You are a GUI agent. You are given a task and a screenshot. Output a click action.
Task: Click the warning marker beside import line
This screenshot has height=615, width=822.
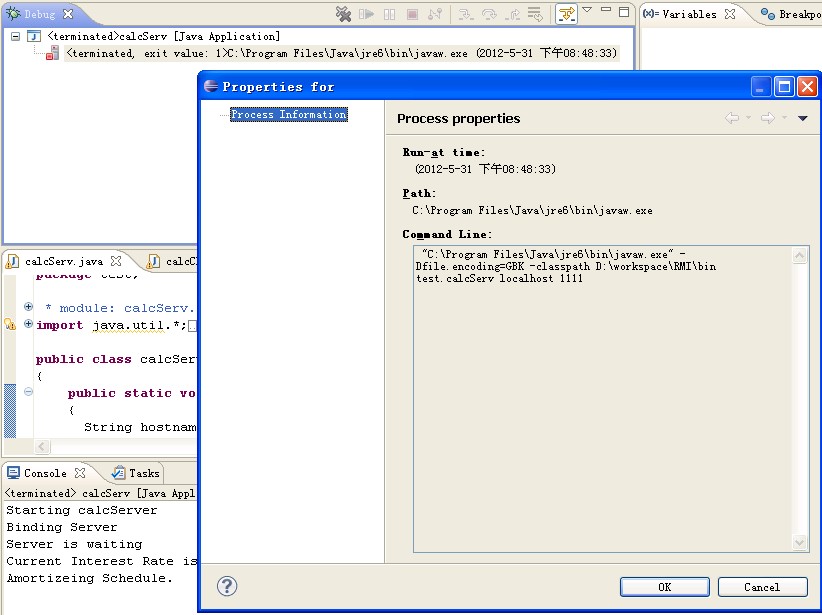pos(10,325)
